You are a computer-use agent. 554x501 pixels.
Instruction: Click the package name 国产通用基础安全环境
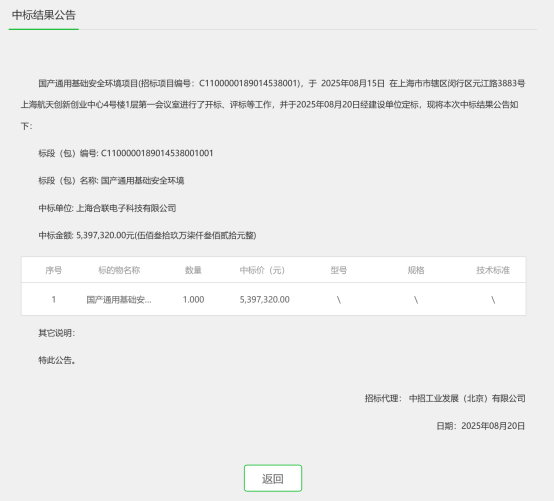point(142,181)
